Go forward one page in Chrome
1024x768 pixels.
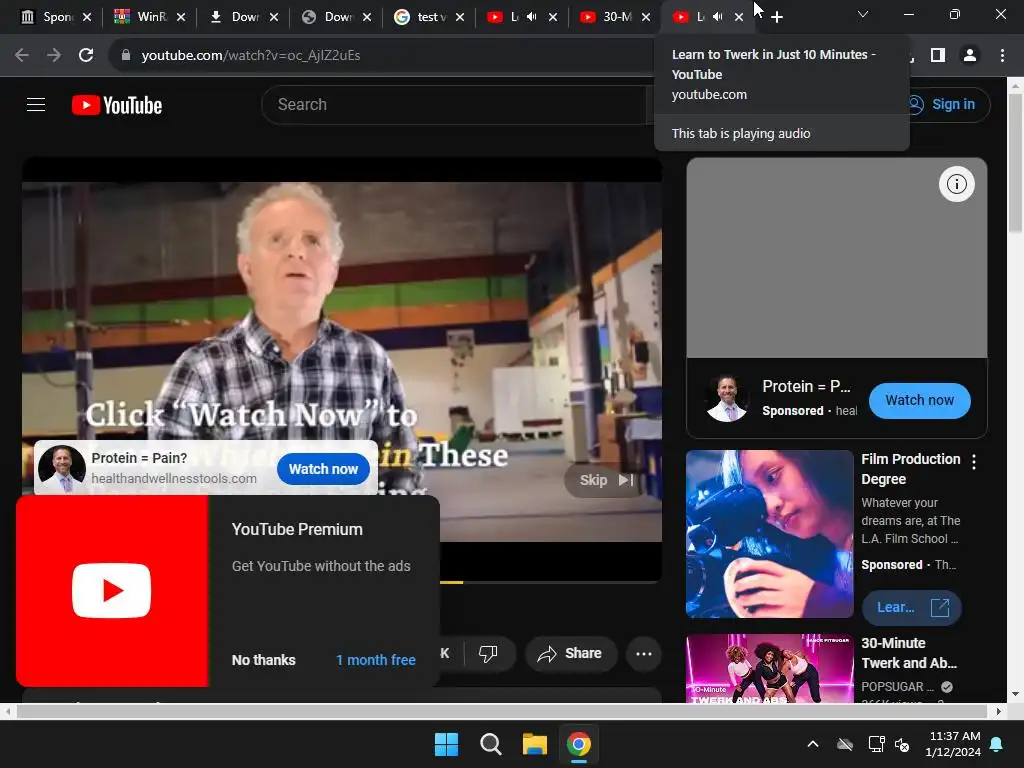[x=54, y=56]
